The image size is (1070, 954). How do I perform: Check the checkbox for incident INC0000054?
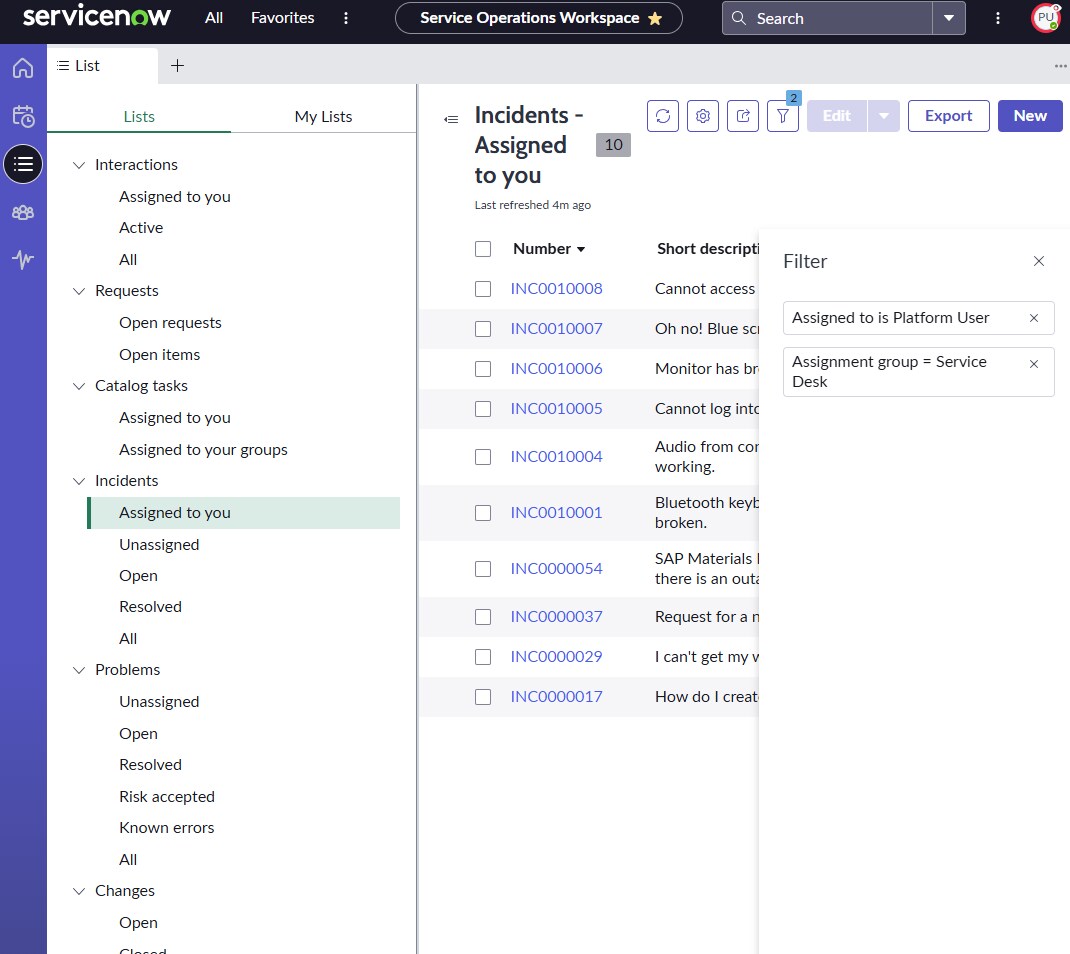click(x=483, y=568)
